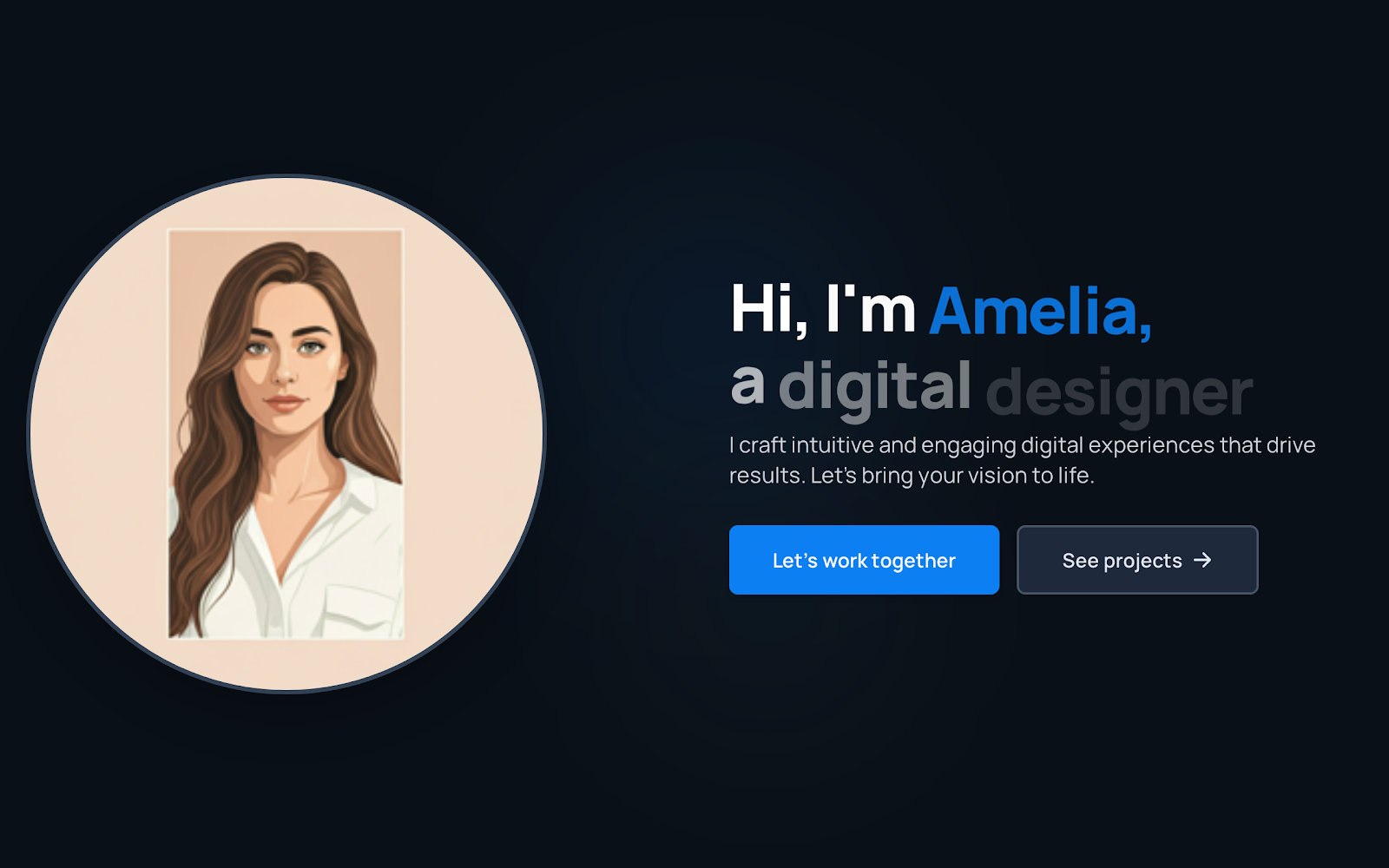Click the word "engaging" in the description
The image size is (1389, 868).
point(968,446)
